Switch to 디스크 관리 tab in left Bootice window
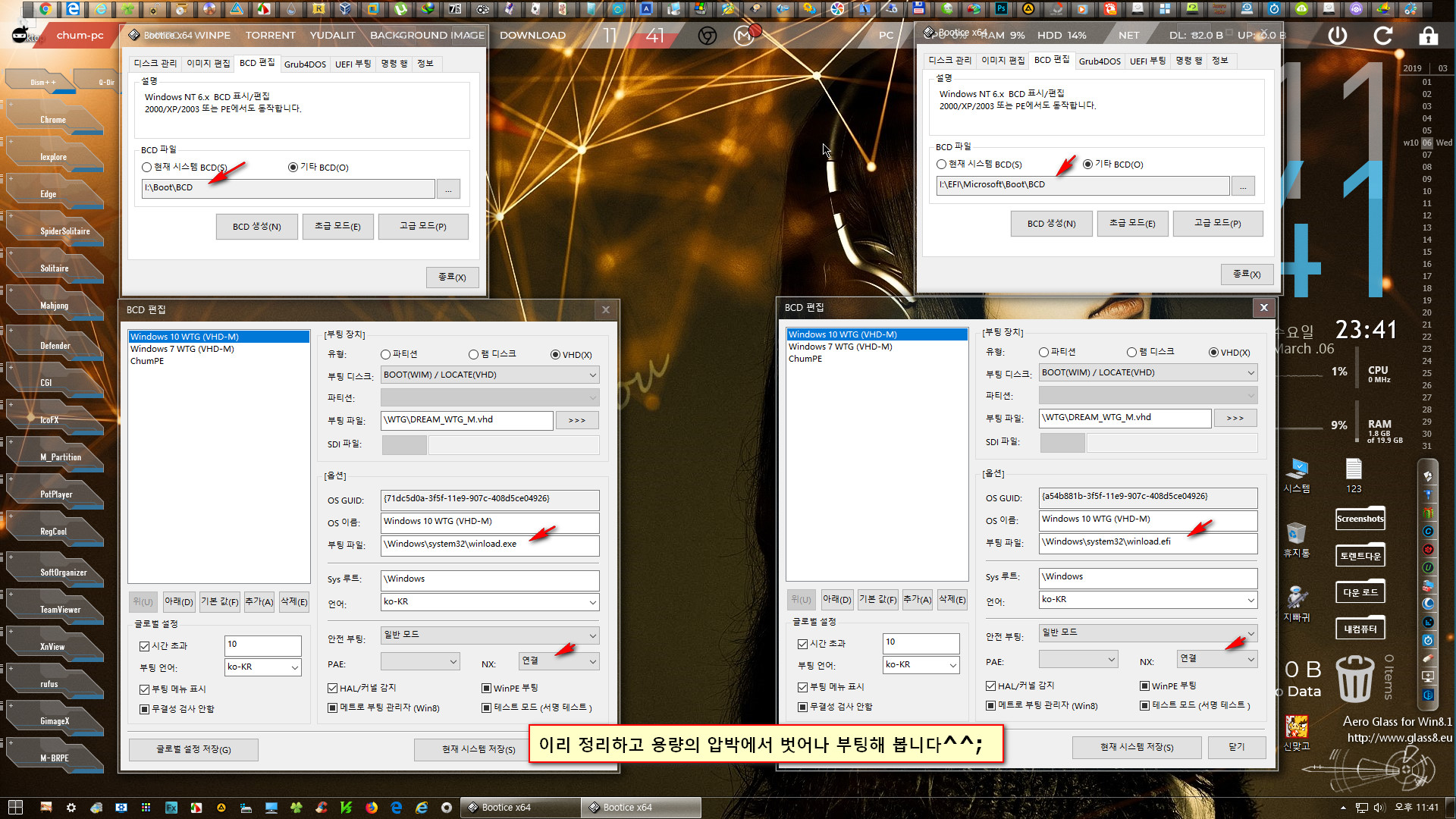The image size is (1456, 819). pyautogui.click(x=155, y=64)
